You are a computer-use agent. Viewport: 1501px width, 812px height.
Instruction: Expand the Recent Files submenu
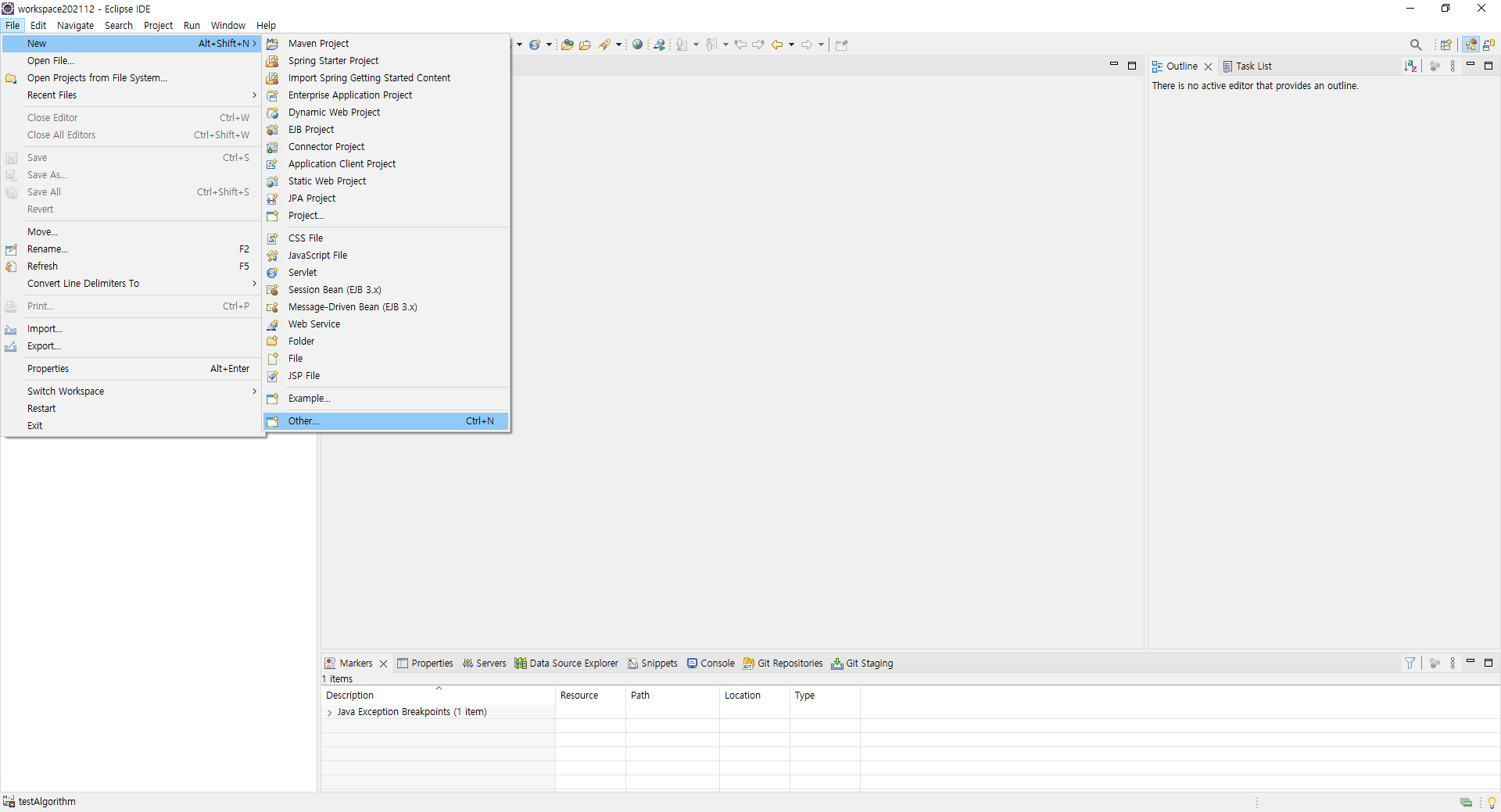coord(131,95)
